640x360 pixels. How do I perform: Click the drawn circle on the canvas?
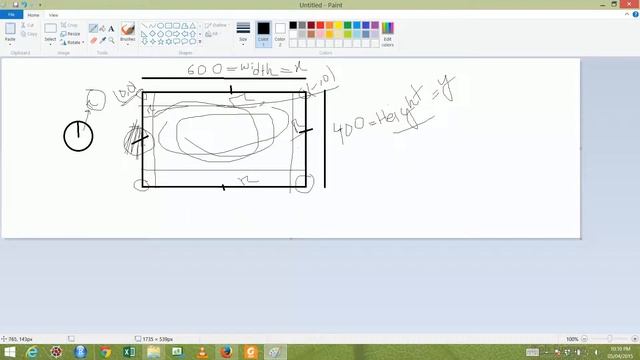tap(78, 136)
